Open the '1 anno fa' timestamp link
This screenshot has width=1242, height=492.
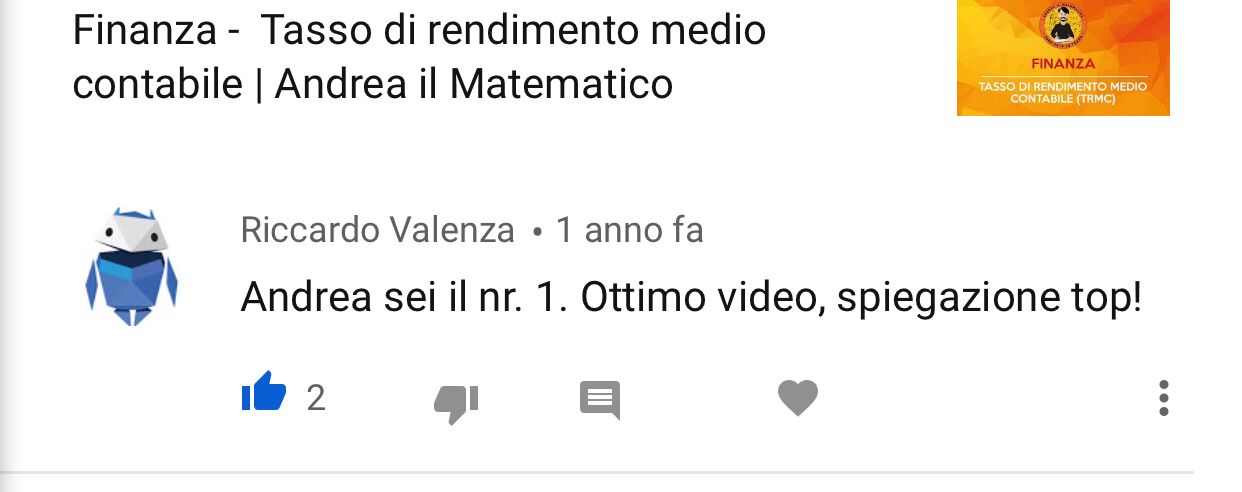(x=629, y=231)
